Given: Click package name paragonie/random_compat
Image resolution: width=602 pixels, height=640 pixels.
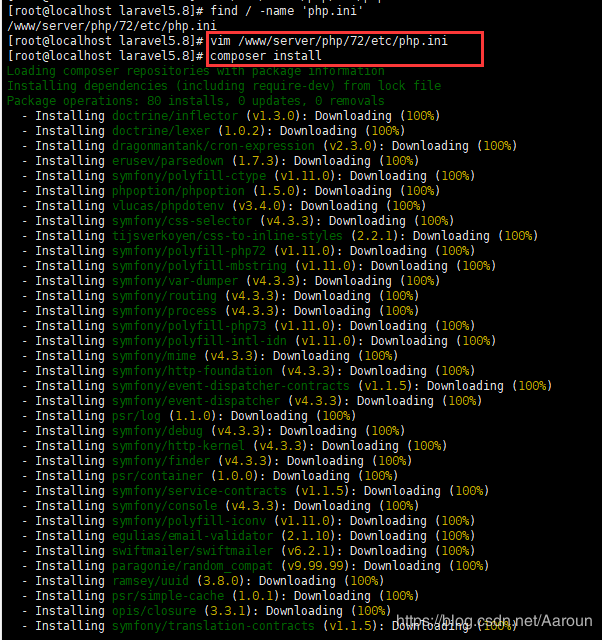Looking at the screenshot, I should tap(192, 566).
